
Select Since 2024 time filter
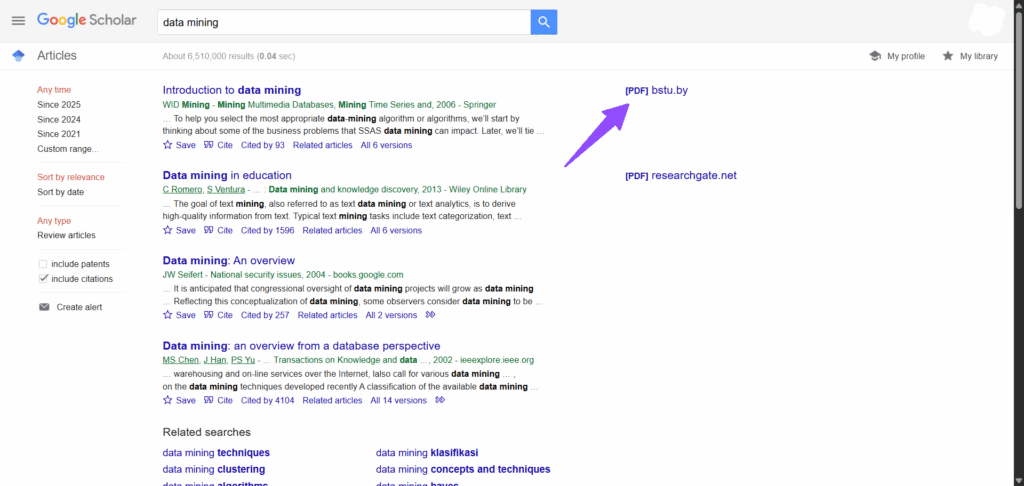[59, 119]
